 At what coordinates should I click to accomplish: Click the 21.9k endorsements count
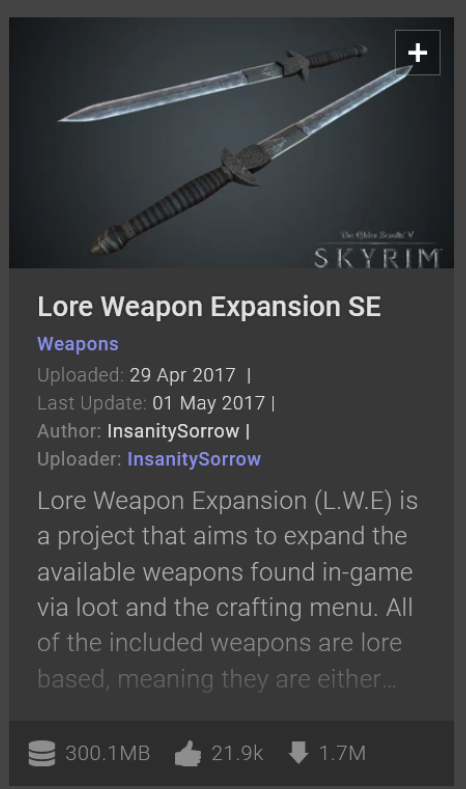pos(237,753)
